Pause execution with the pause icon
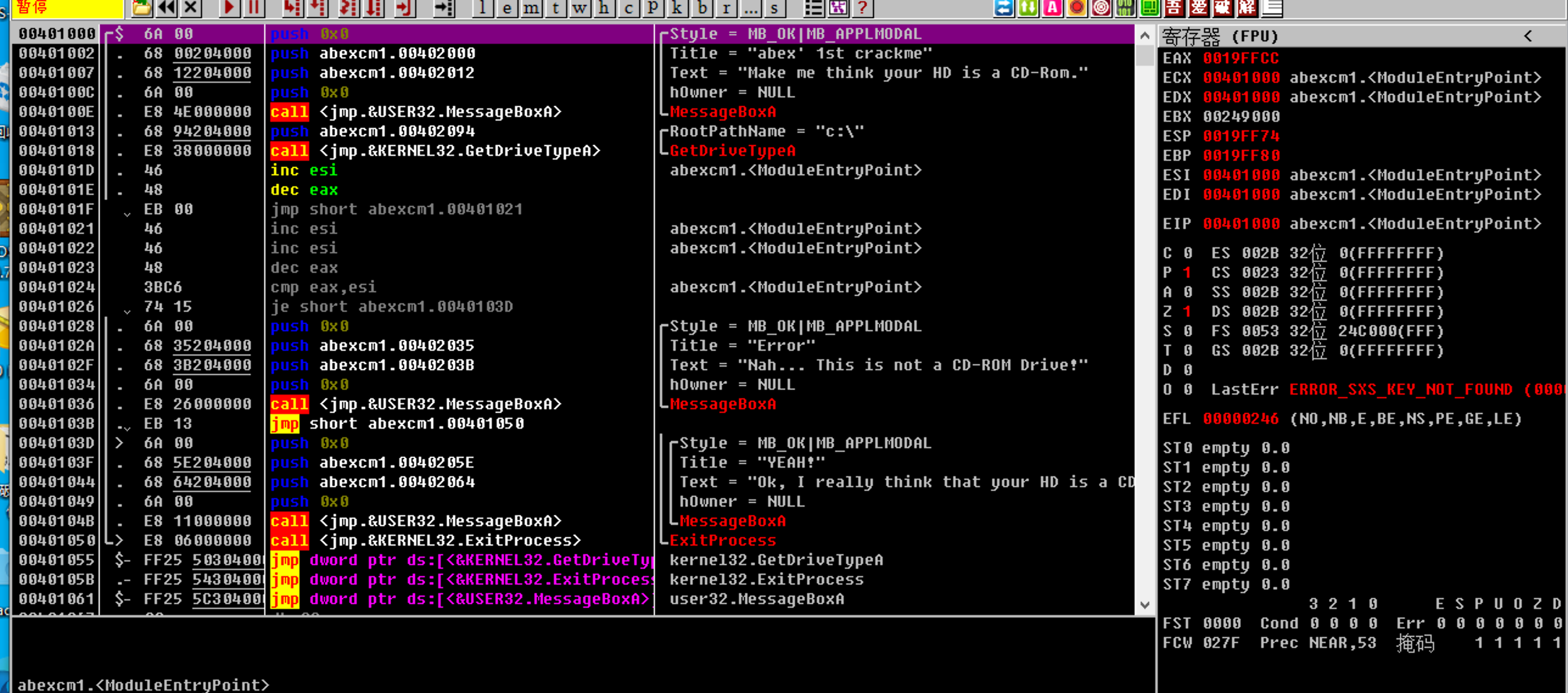 (x=253, y=8)
